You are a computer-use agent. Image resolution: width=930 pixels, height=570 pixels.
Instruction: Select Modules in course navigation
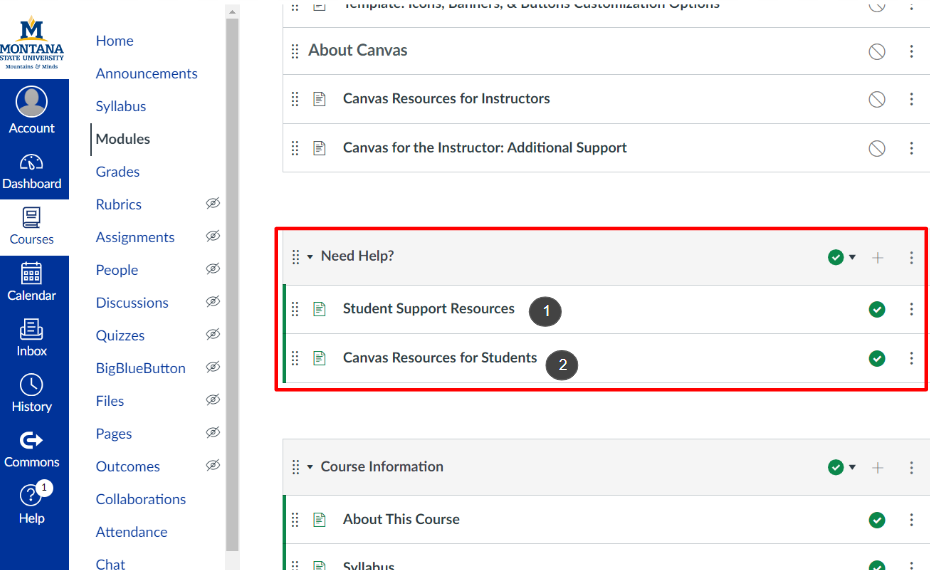[123, 139]
